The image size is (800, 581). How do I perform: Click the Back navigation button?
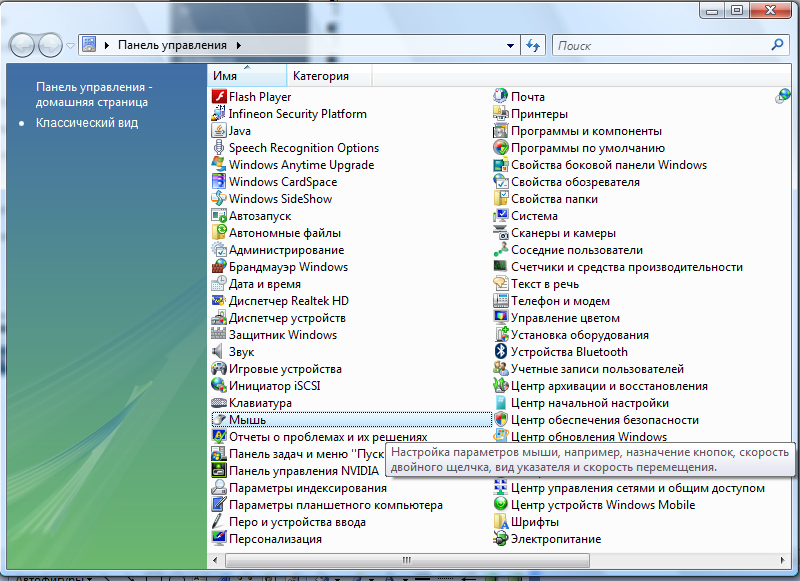click(22, 45)
